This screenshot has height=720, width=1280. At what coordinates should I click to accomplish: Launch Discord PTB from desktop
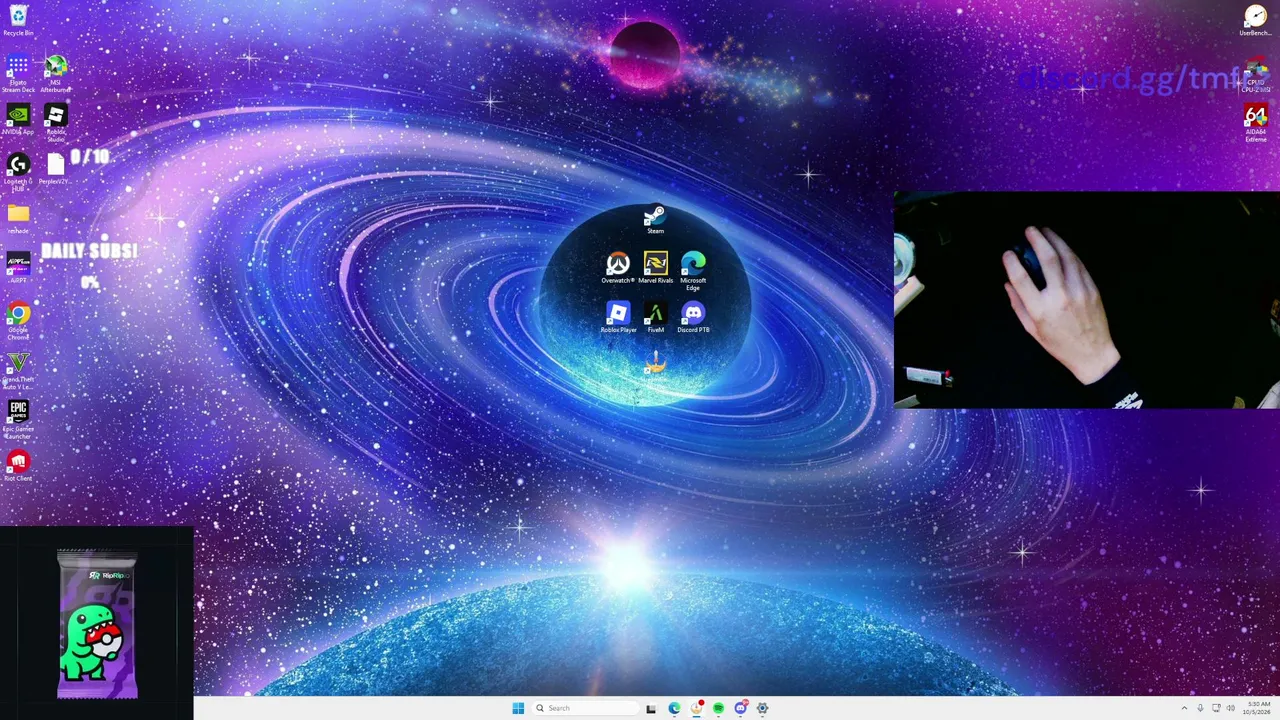tap(693, 318)
